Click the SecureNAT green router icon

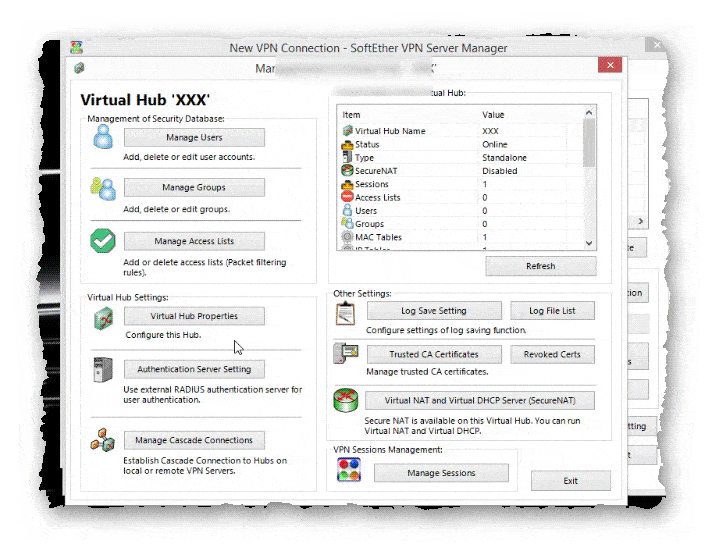pyautogui.click(x=346, y=400)
